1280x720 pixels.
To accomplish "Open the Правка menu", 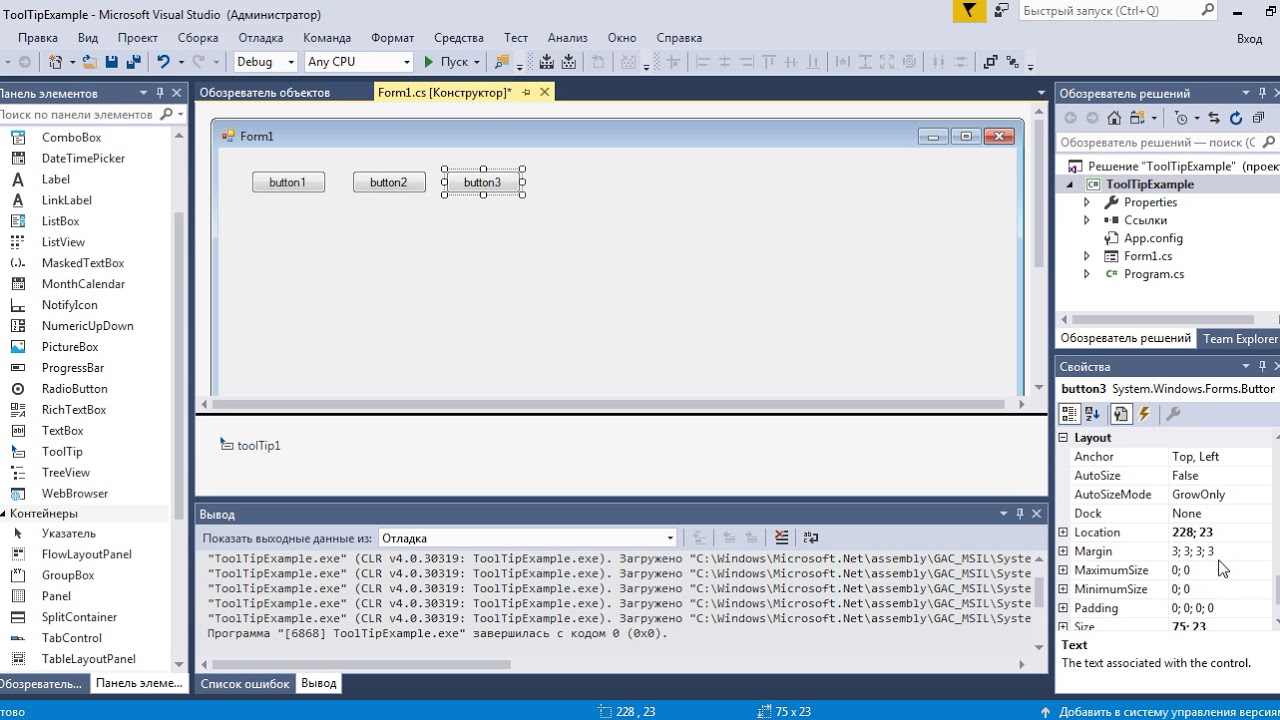I will tap(38, 37).
